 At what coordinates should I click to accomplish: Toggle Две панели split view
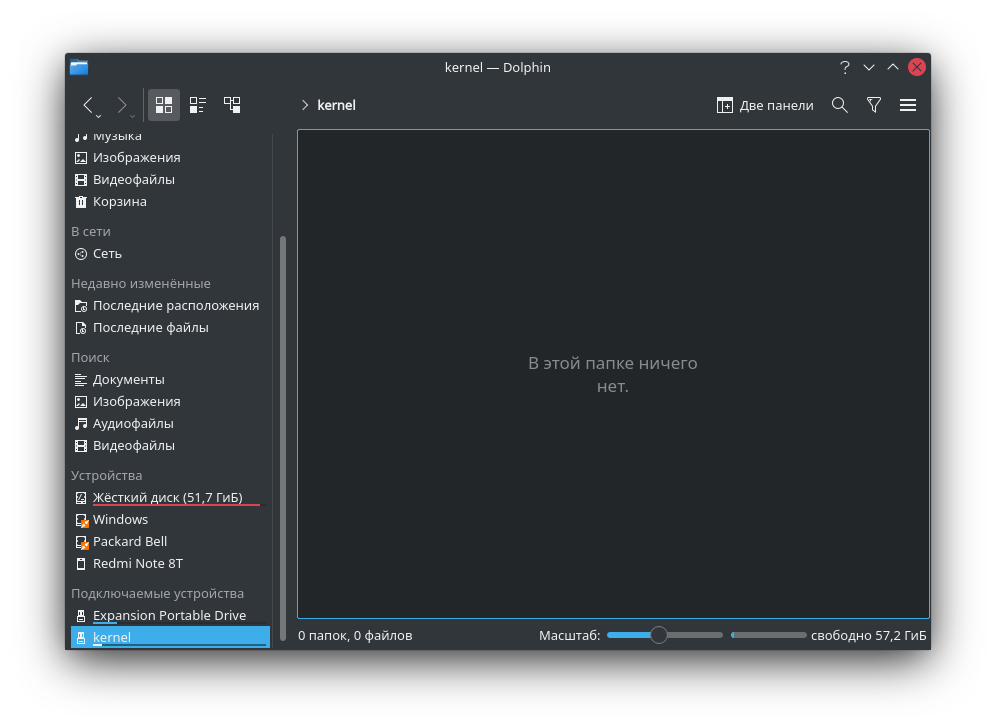tap(765, 105)
